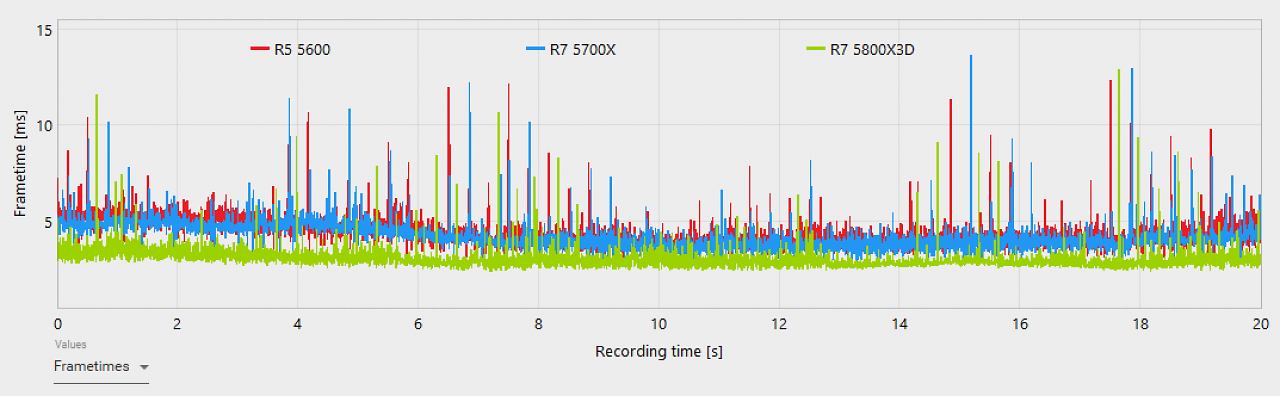Open the Frametimes values dropdown
This screenshot has height=396, width=1280.
101,367
